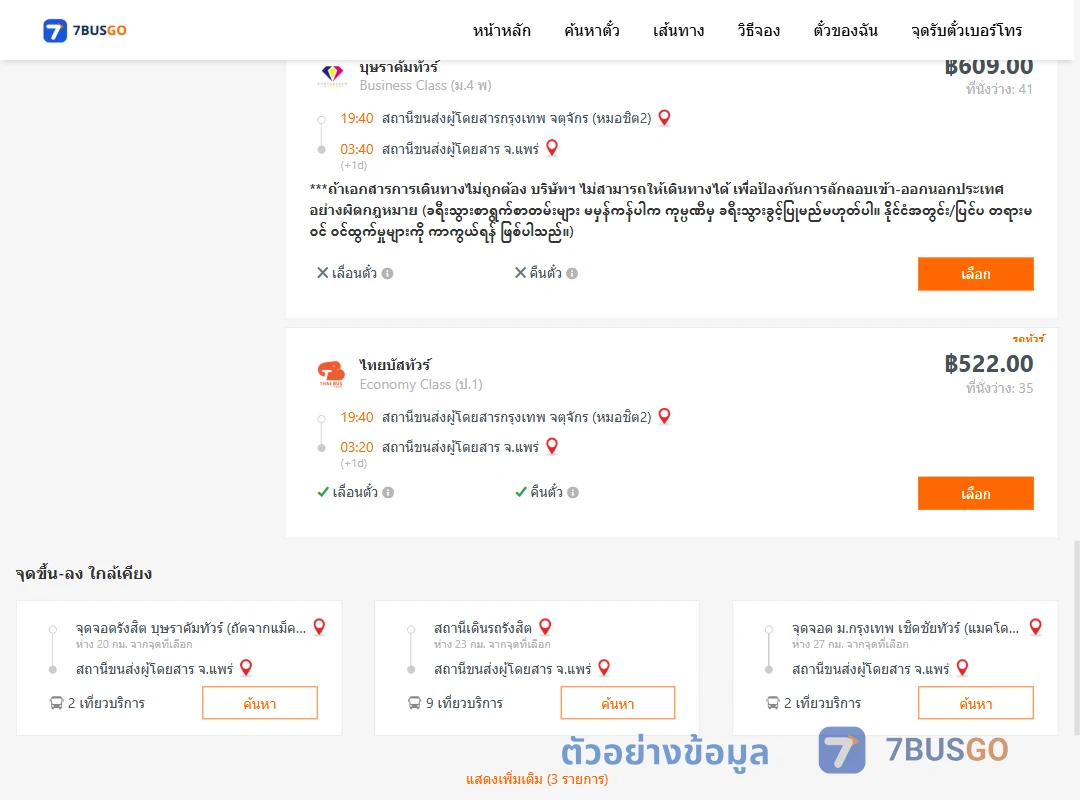Image resolution: width=1080 pixels, height=800 pixels.
Task: Open the เส้นทาง navigation item
Action: pos(678,30)
